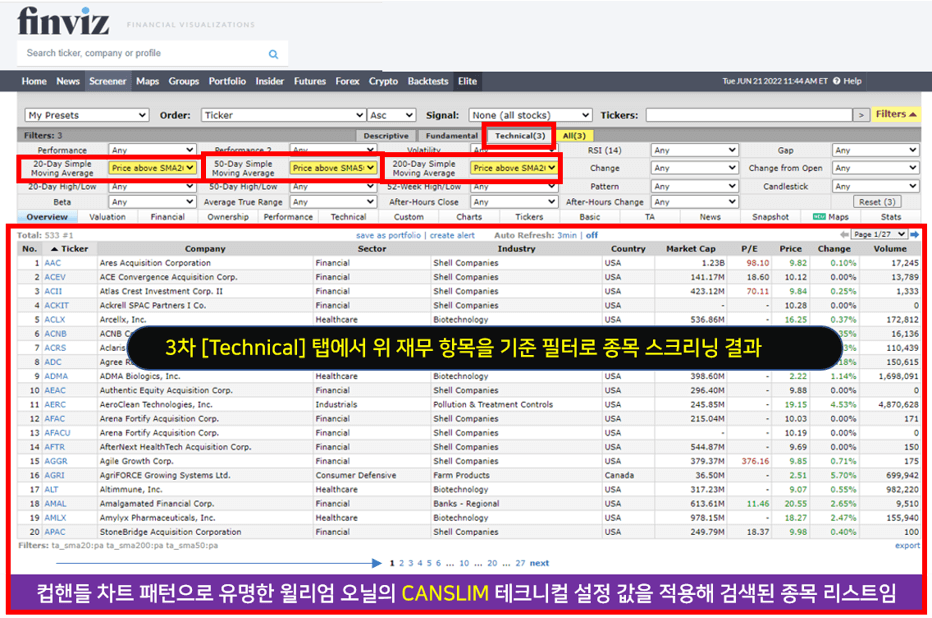Collapse the Filters panel button

coord(896,114)
